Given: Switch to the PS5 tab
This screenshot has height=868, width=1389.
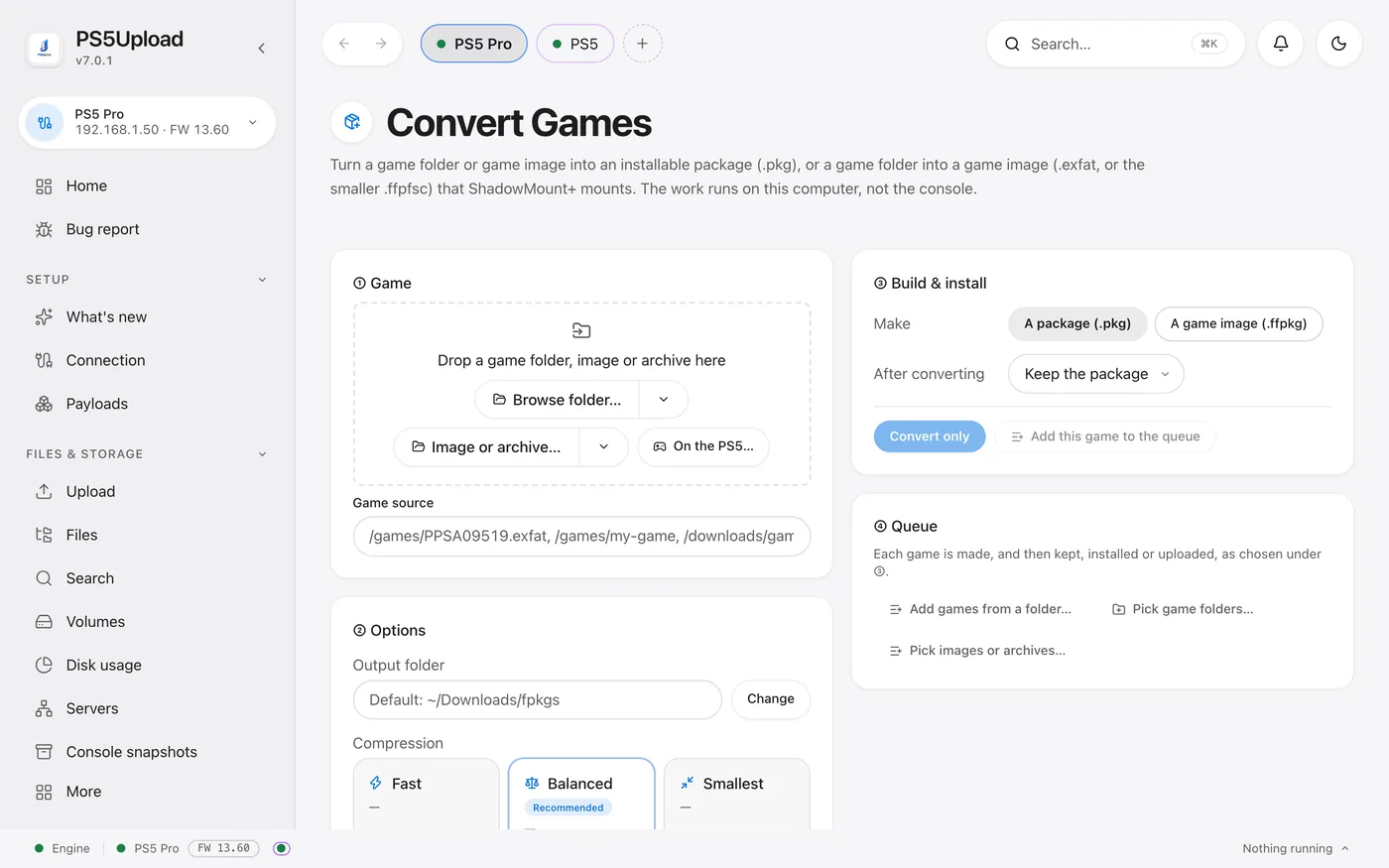Looking at the screenshot, I should click(575, 44).
